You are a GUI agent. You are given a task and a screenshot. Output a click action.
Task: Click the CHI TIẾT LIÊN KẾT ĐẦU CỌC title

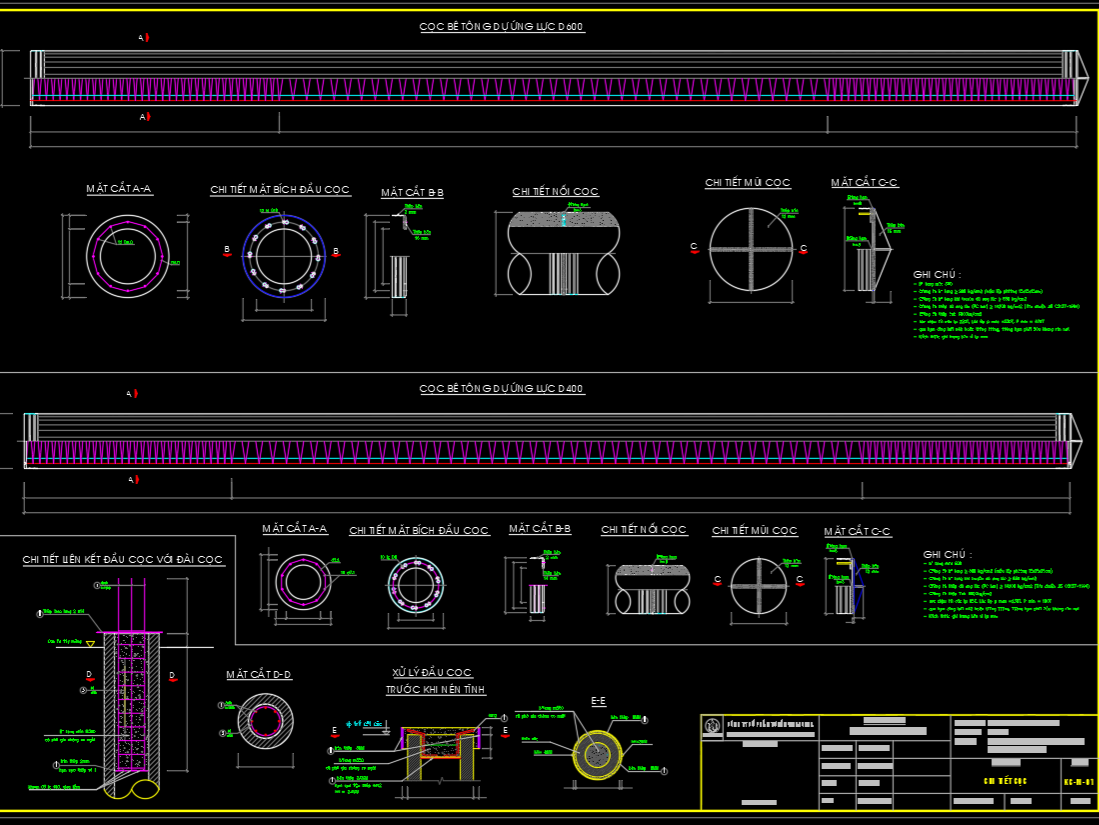(123, 560)
